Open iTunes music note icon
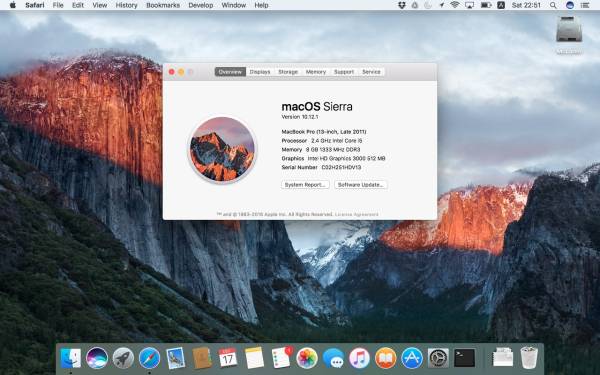This screenshot has width=600, height=375. point(359,359)
